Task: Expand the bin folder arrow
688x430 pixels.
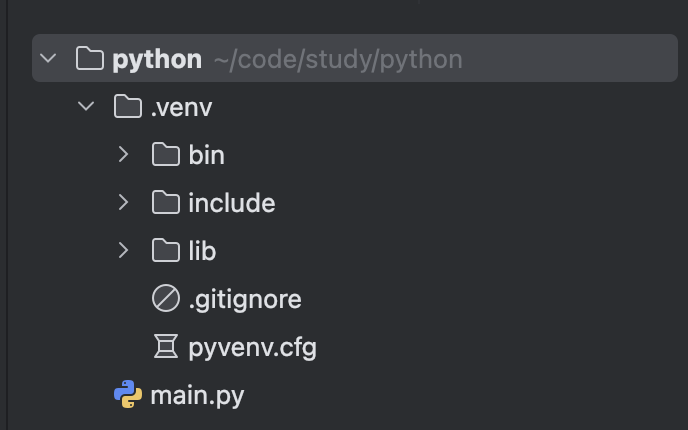Action: coord(124,154)
